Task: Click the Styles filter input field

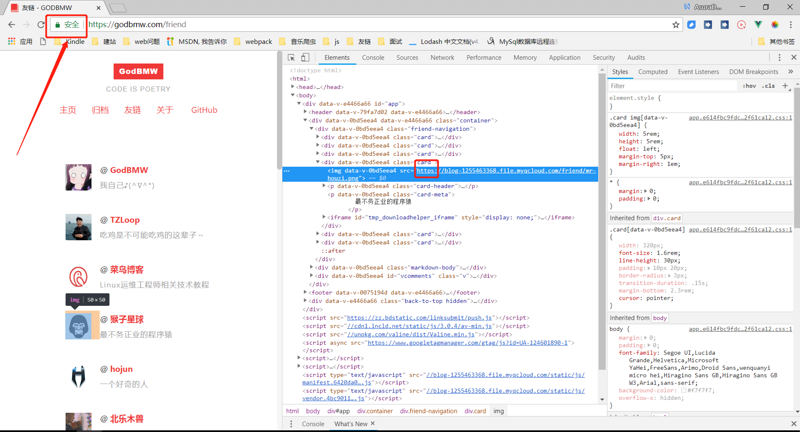Action: coord(673,86)
